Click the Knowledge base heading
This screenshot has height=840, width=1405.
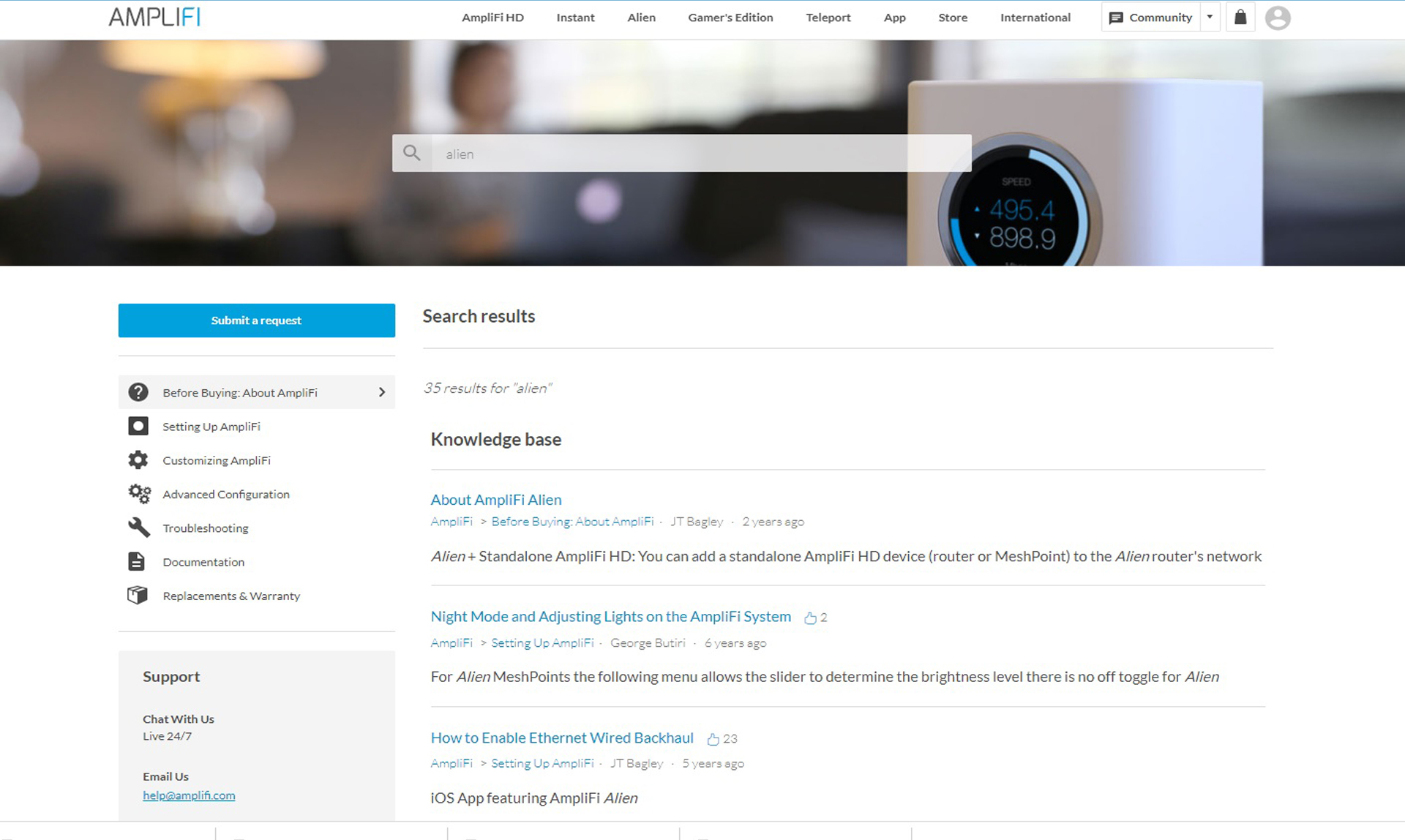(496, 440)
